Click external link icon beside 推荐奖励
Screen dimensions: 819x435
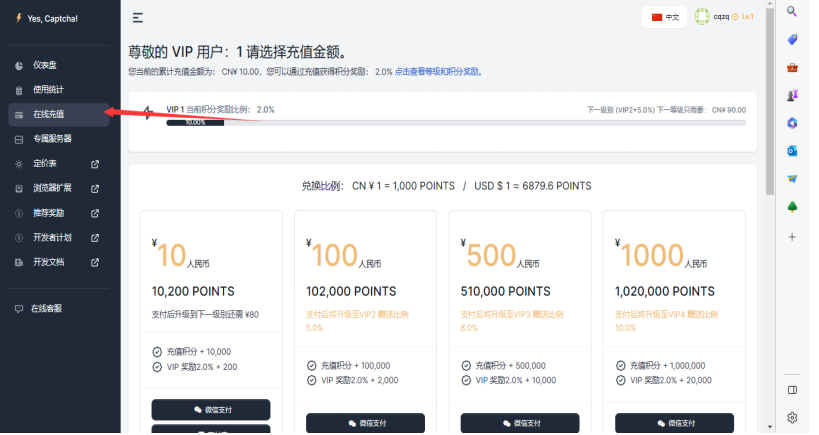pyautogui.click(x=95, y=213)
